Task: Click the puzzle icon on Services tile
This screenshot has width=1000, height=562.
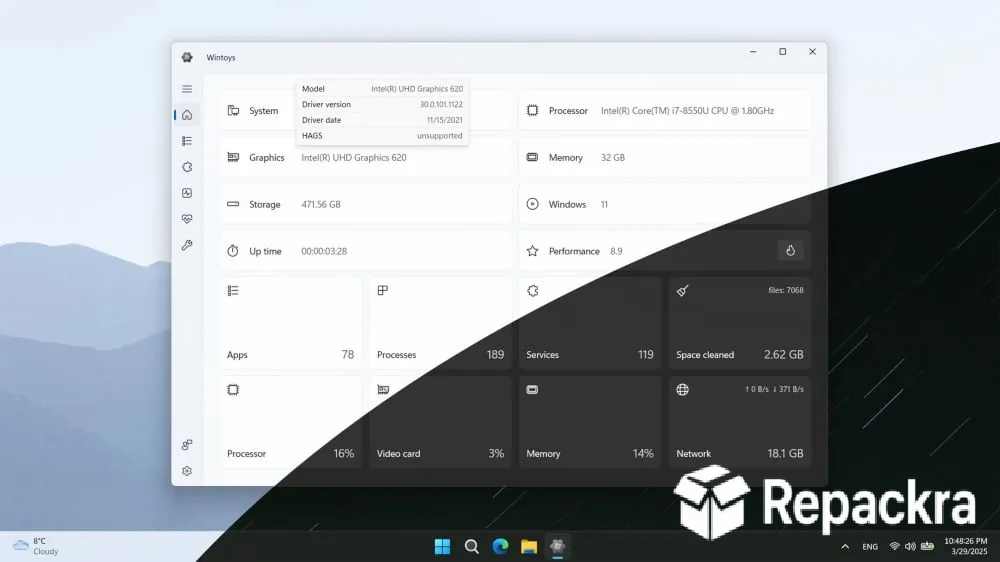Action: pos(533,291)
